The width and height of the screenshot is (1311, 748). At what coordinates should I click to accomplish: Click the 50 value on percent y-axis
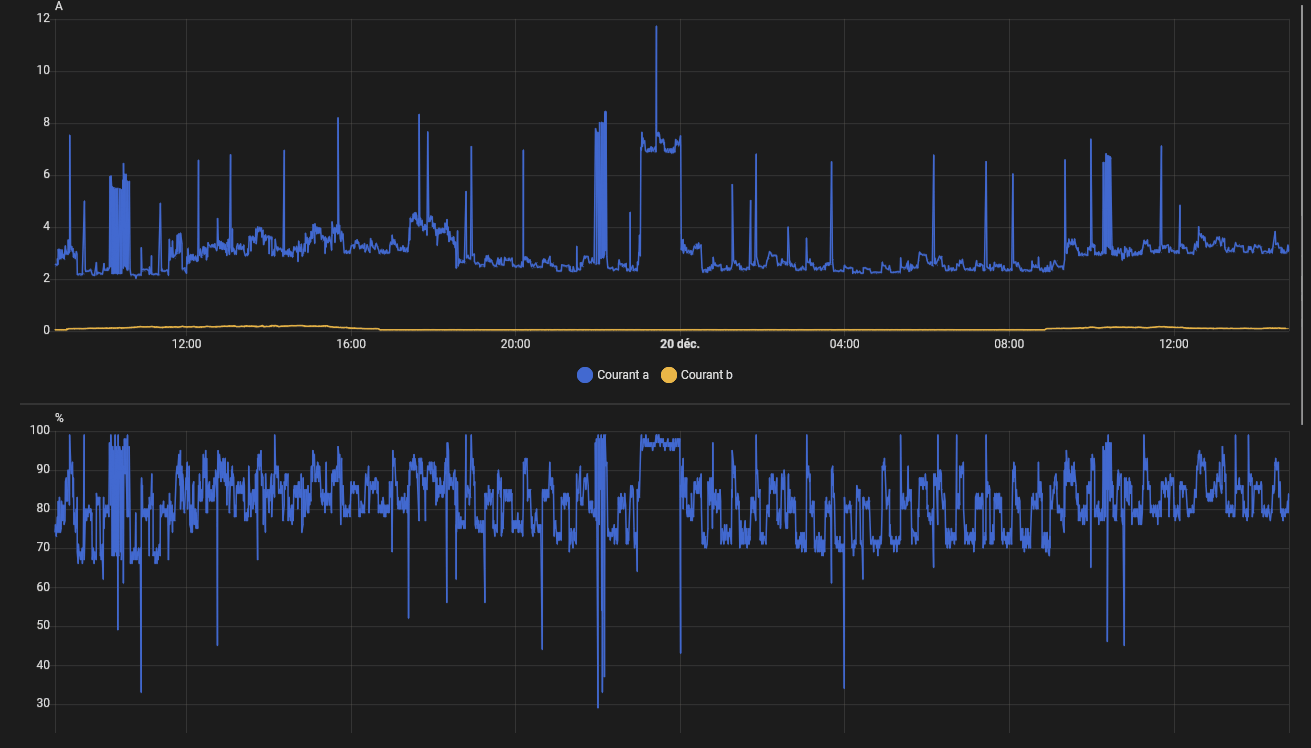[x=43, y=626]
